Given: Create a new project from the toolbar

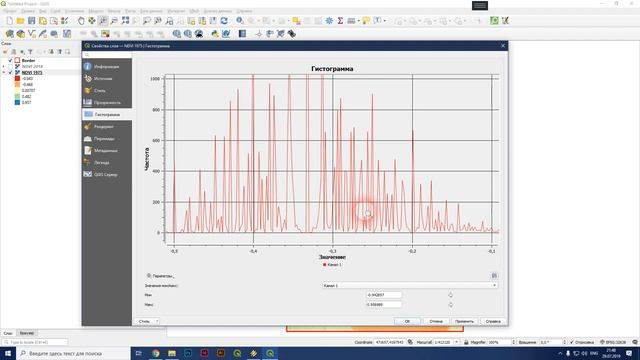Looking at the screenshot, I should click(9, 20).
